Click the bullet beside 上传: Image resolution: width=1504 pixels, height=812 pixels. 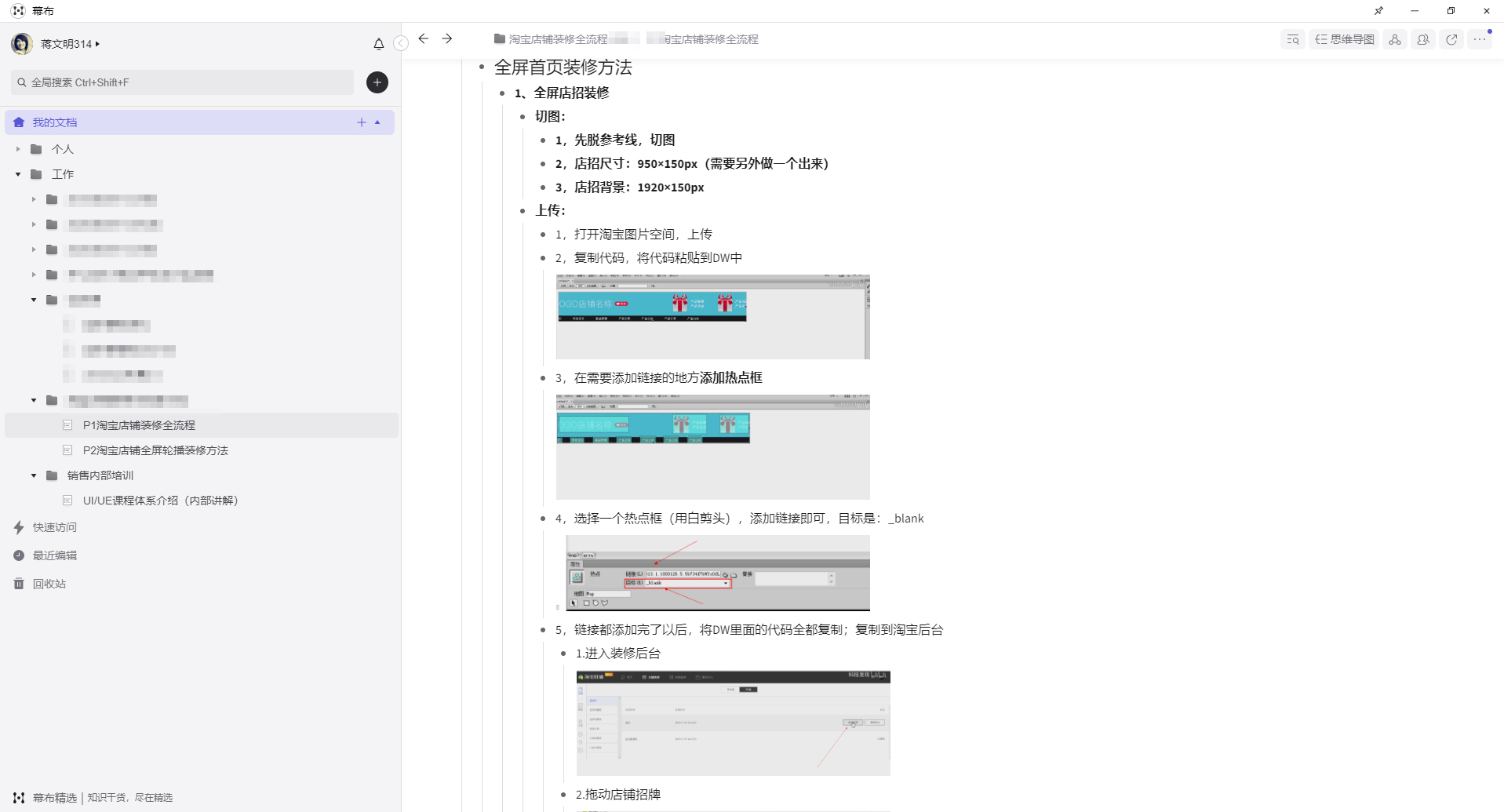point(523,210)
